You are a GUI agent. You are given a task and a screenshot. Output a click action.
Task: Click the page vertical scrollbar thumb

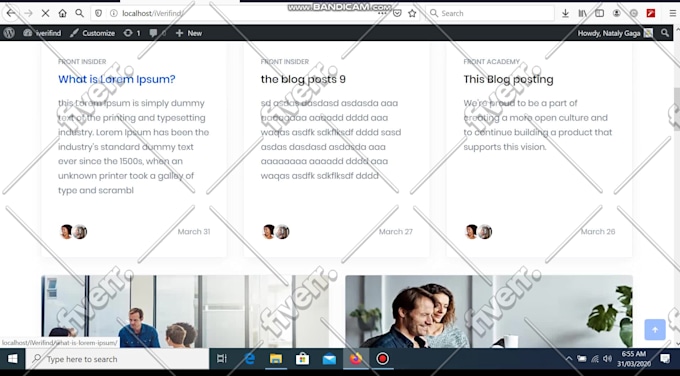677,108
